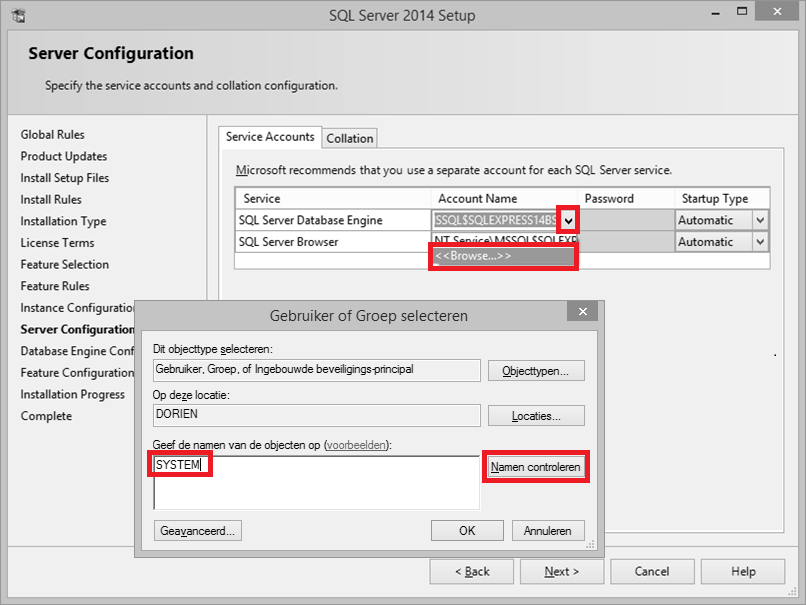Screen dimensions: 806x605
Task: Click the setup window title bar icon
Action: (18, 13)
